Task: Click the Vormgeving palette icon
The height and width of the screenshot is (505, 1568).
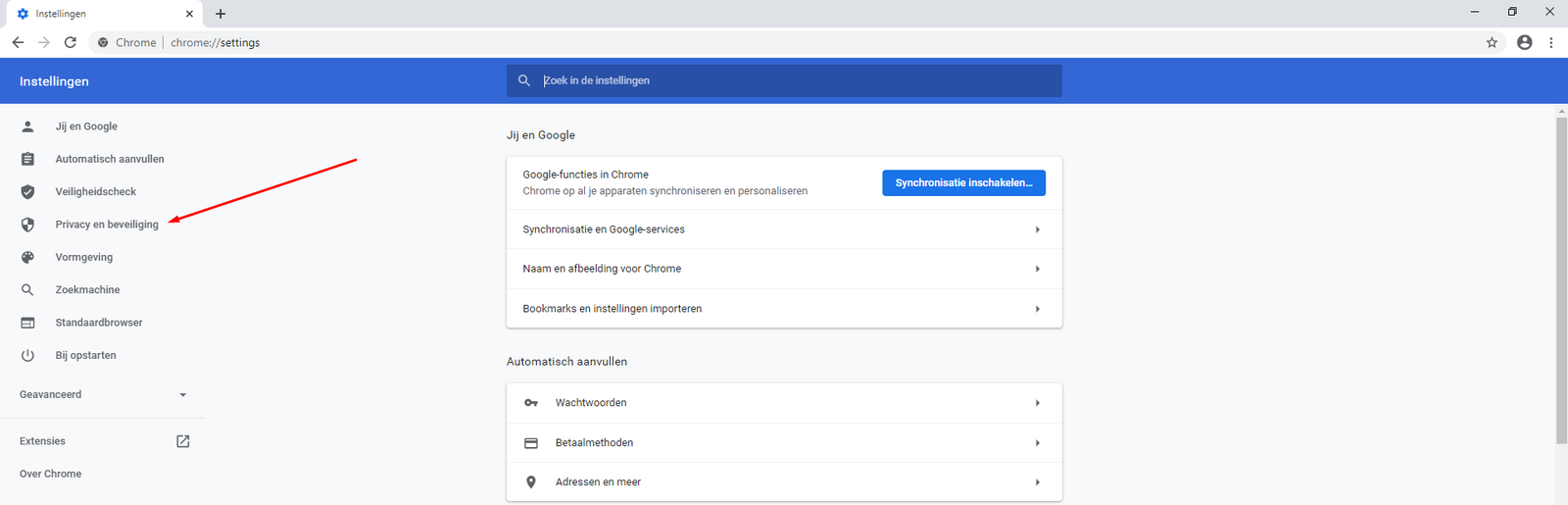Action: (x=27, y=257)
